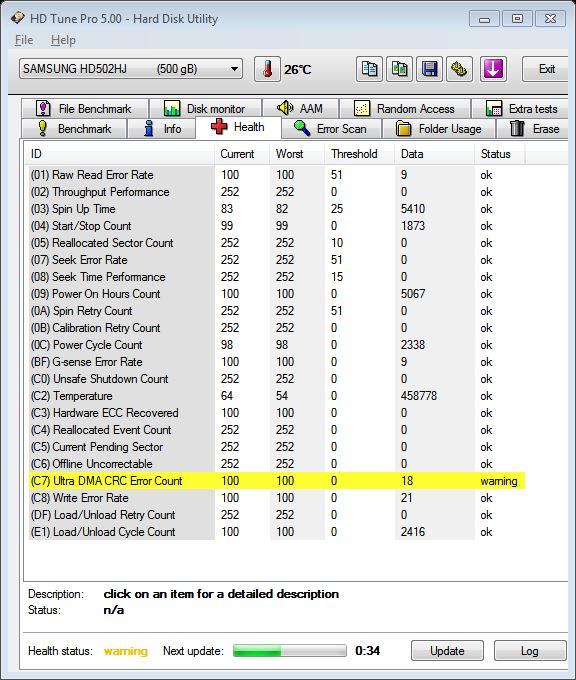Click the thermometer temperature icon
Image resolution: width=576 pixels, height=680 pixels.
coord(268,69)
